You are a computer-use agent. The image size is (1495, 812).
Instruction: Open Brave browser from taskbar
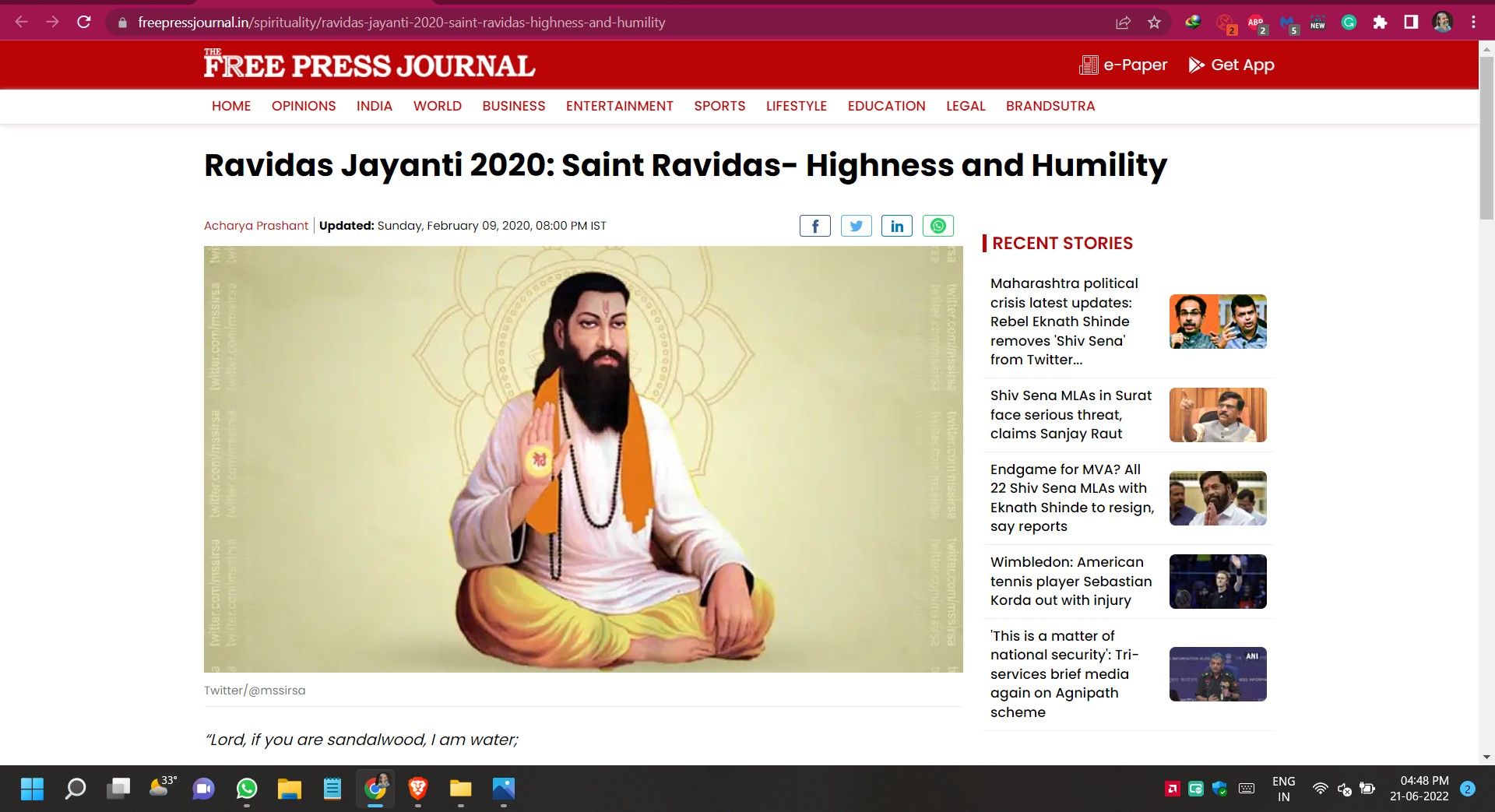tap(418, 789)
